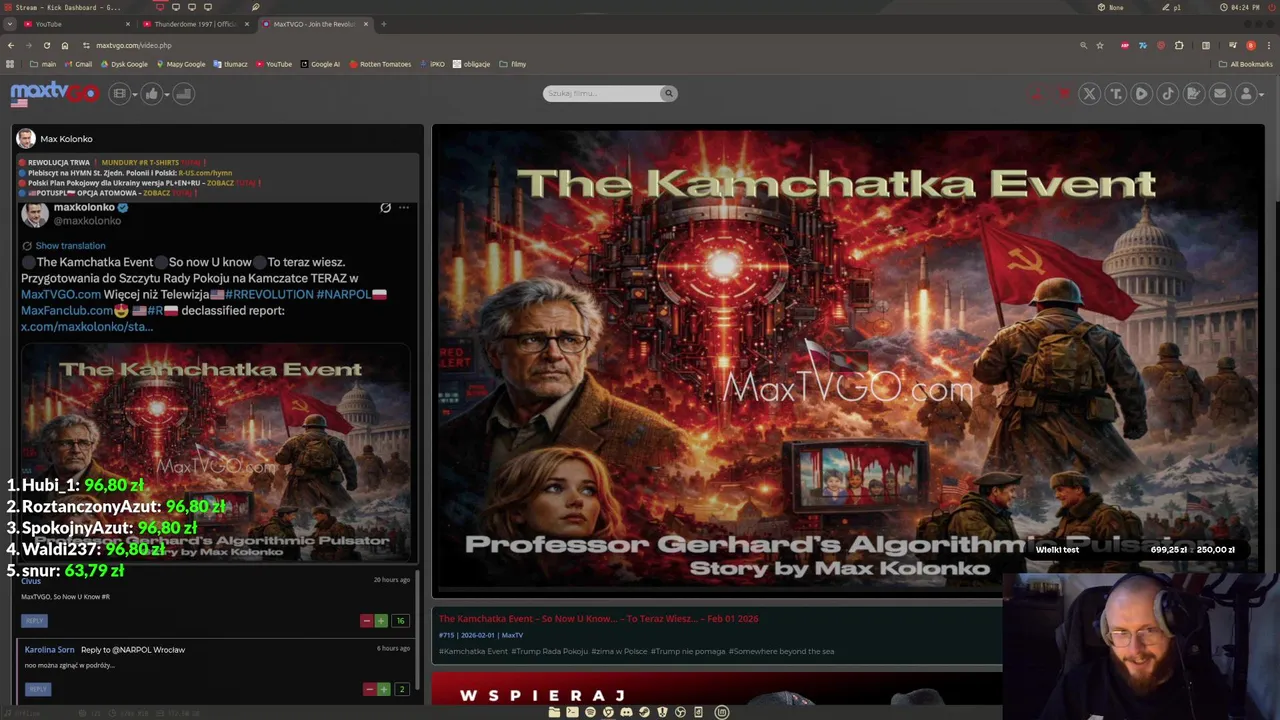Open the user profile icon in header
The image size is (1280, 720).
tap(1245, 93)
